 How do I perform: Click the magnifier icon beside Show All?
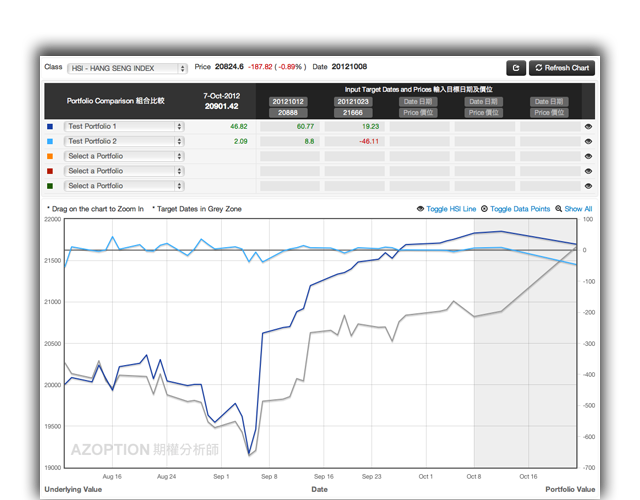pyautogui.click(x=559, y=209)
